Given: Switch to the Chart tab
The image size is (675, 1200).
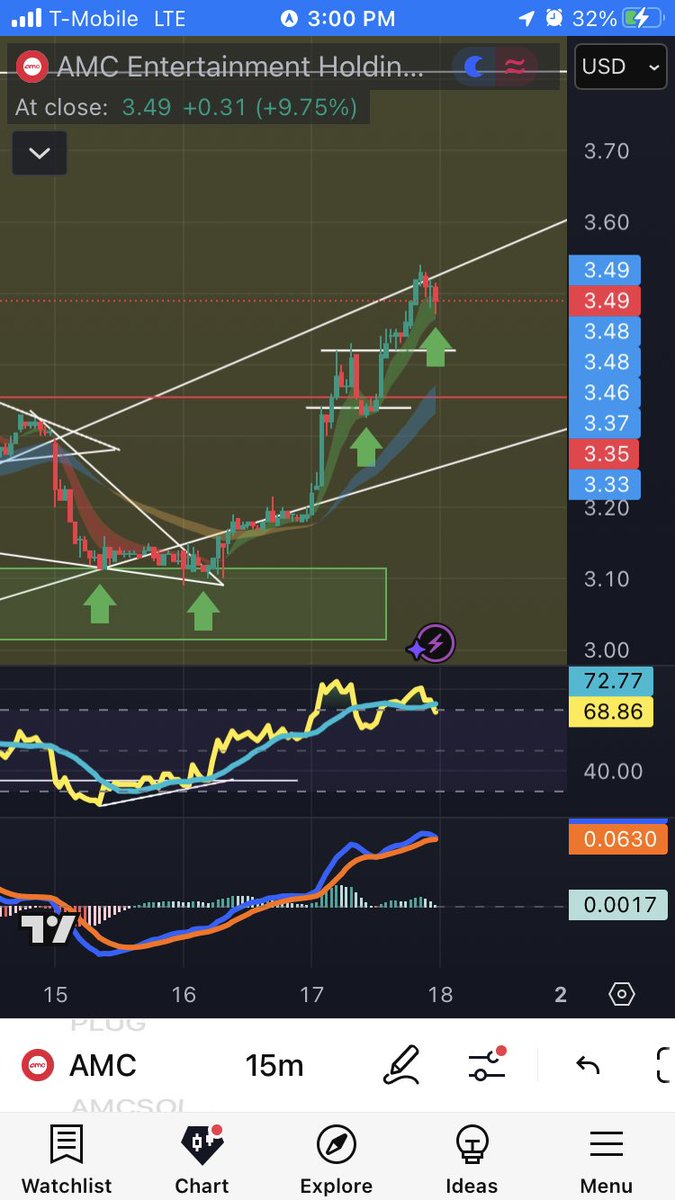Looking at the screenshot, I should point(202,1160).
